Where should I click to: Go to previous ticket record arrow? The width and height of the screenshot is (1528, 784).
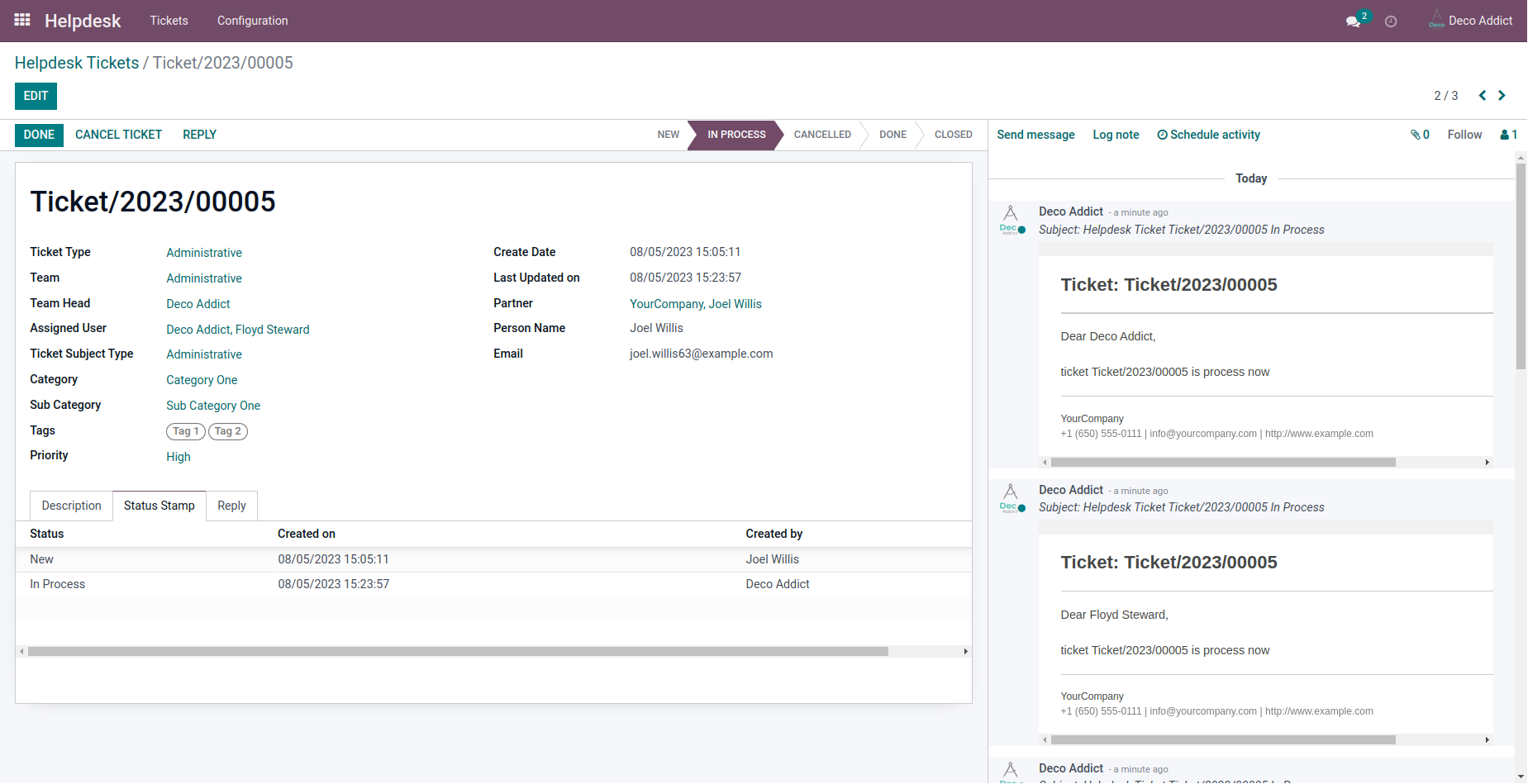click(1483, 96)
